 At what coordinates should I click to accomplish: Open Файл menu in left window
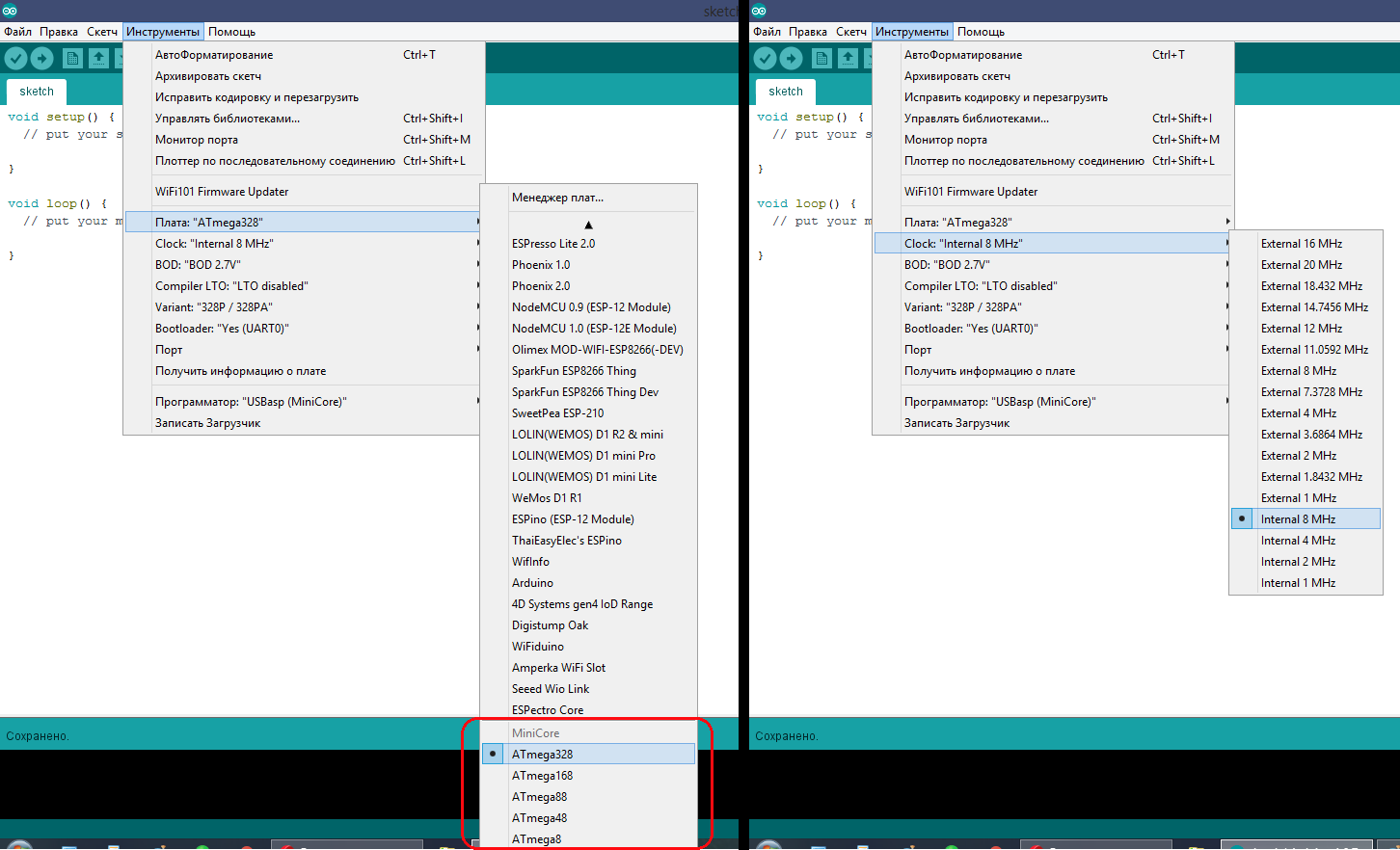tap(18, 32)
